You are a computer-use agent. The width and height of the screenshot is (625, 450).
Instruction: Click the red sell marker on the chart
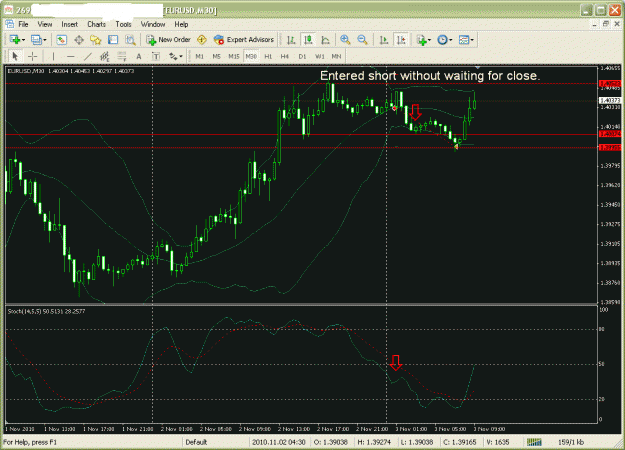click(x=395, y=108)
